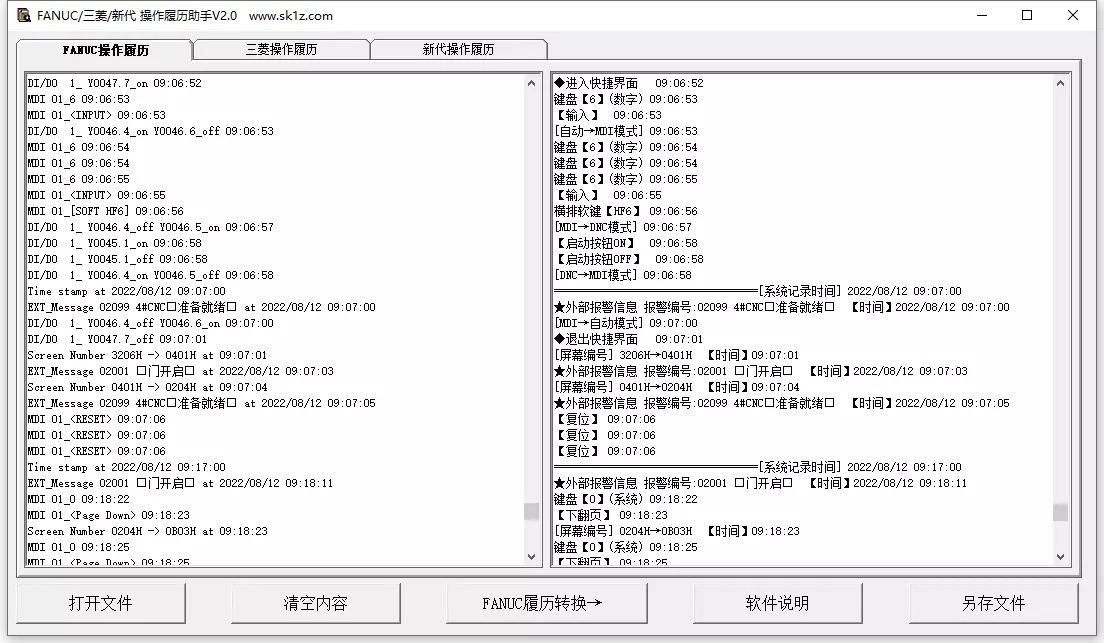
Task: Maximize the application window
Action: pyautogui.click(x=1027, y=15)
